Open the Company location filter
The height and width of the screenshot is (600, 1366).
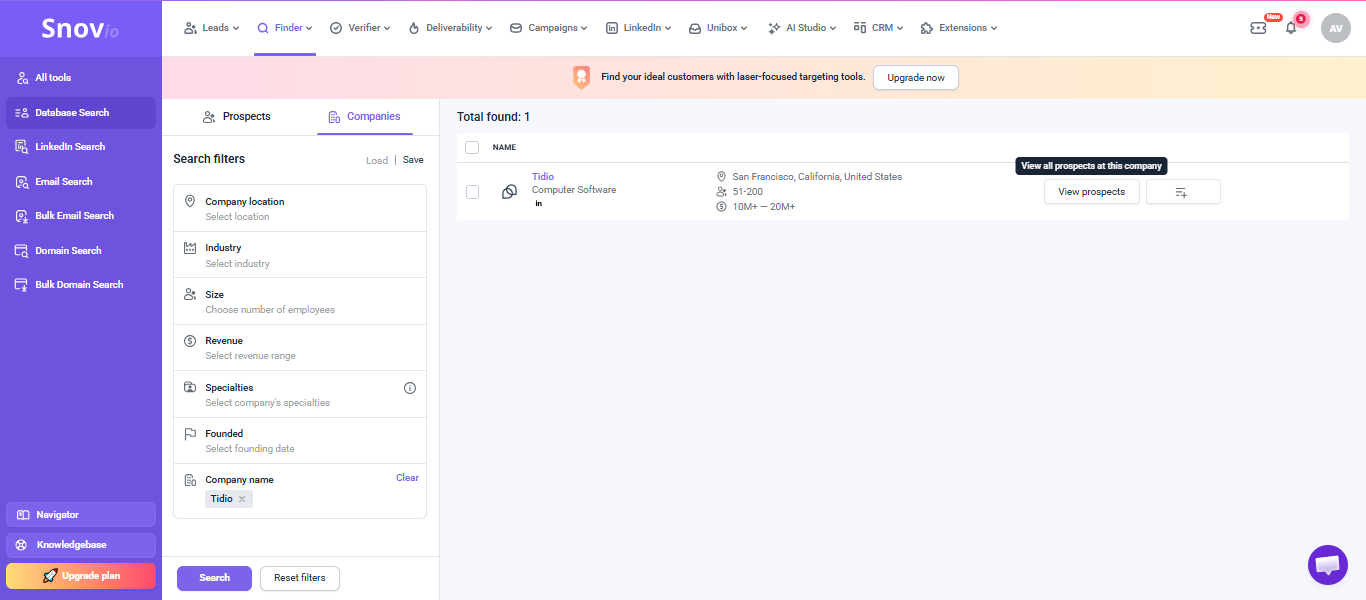point(300,209)
